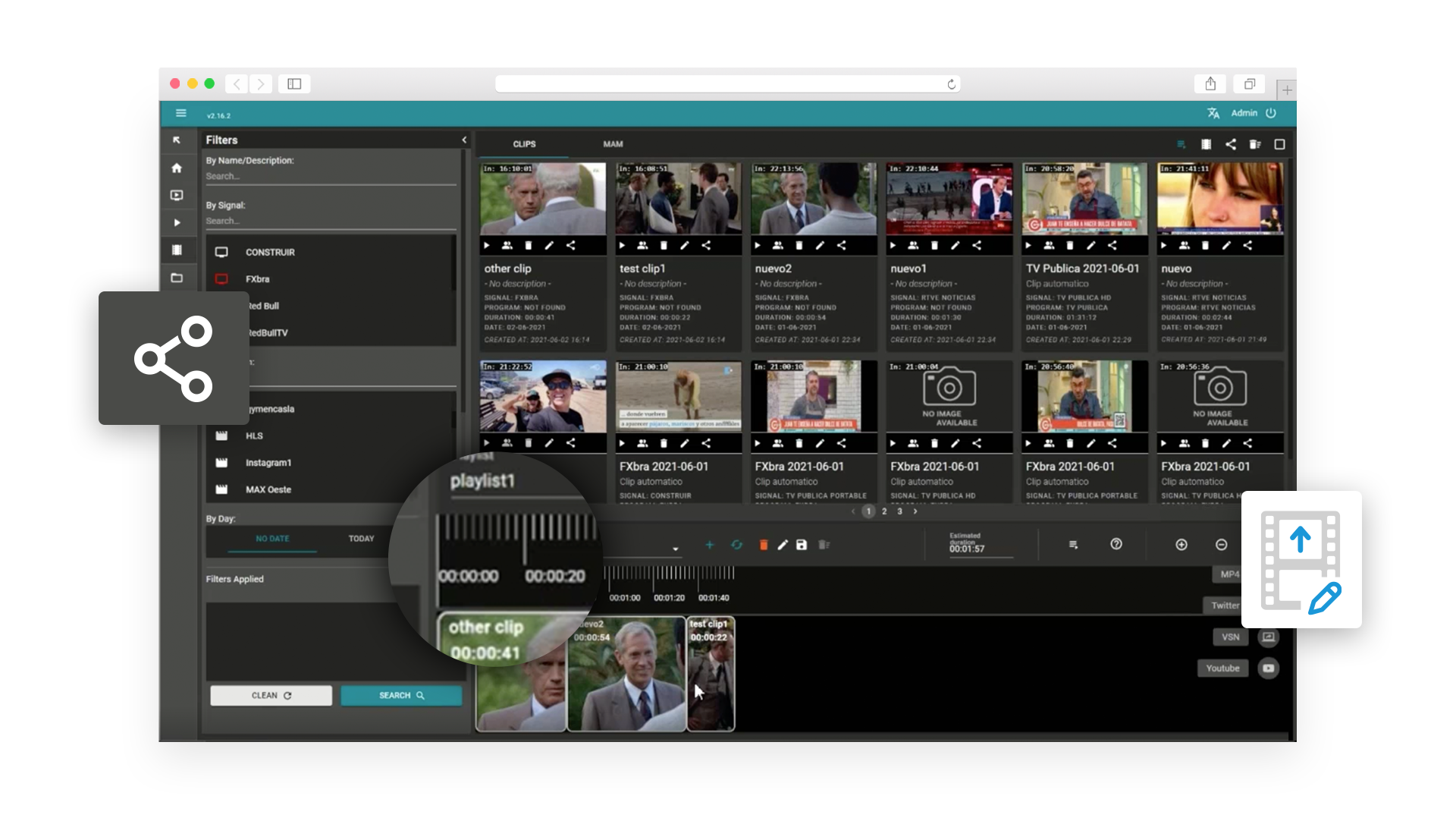This screenshot has width=1456, height=824.
Task: Select HLS filter item
Action: 330,436
